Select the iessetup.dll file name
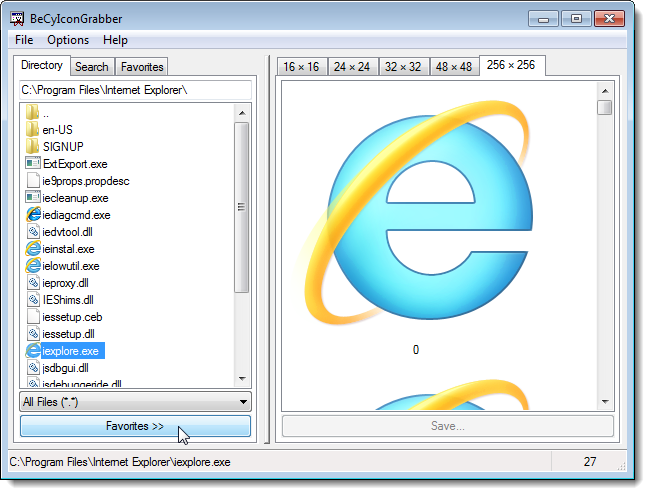650x495 pixels. pos(68,334)
